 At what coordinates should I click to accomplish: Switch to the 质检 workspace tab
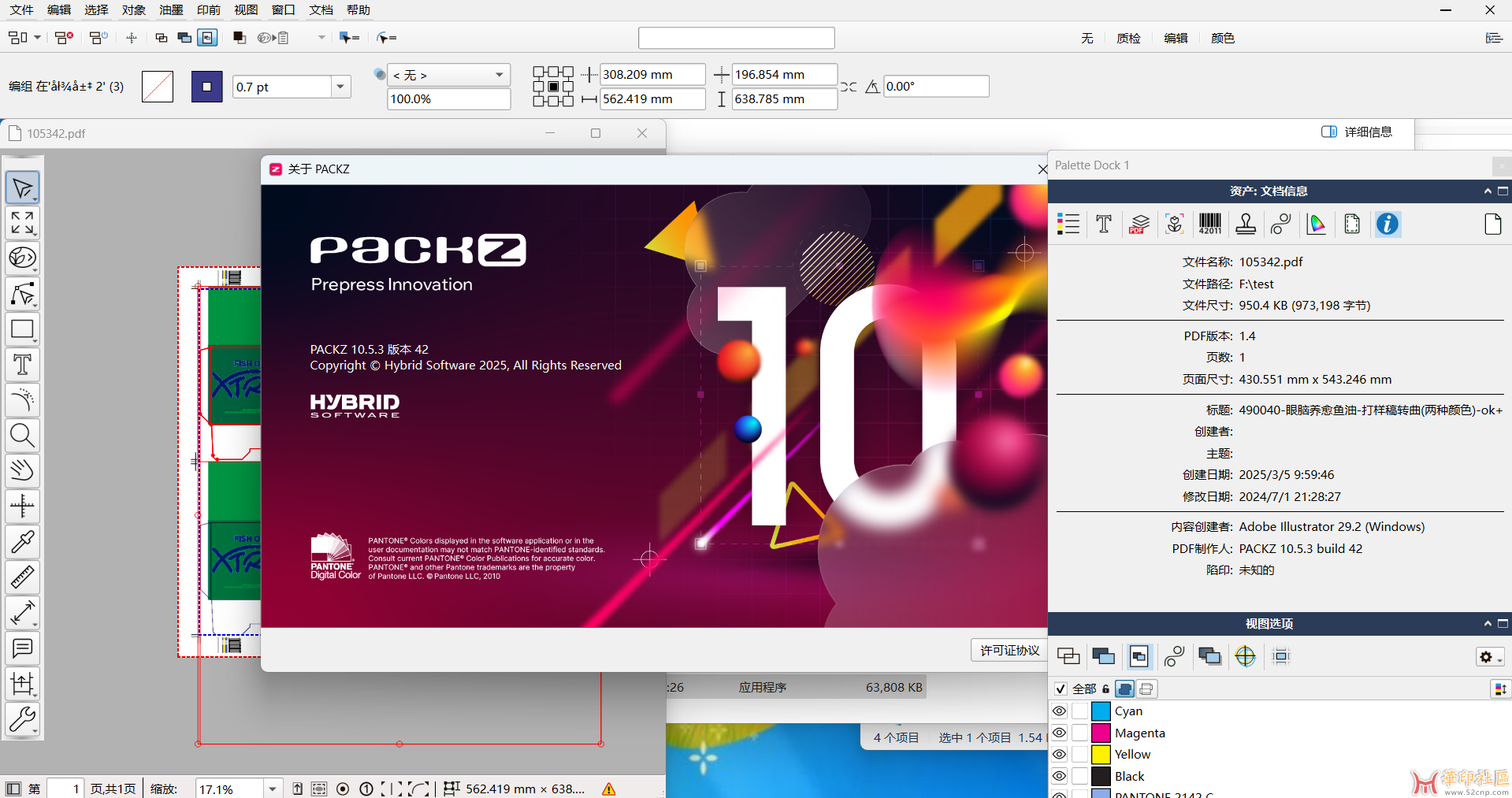pyautogui.click(x=1128, y=38)
